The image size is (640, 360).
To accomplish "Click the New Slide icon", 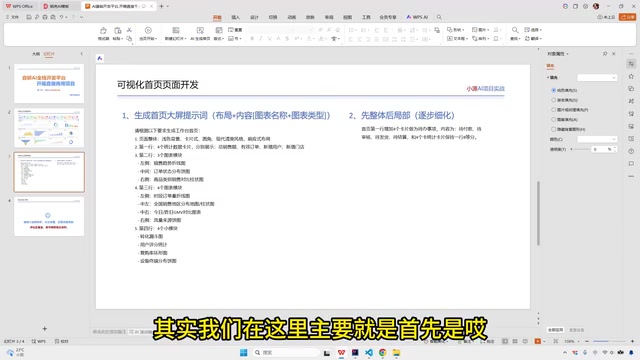I will 176,31.
